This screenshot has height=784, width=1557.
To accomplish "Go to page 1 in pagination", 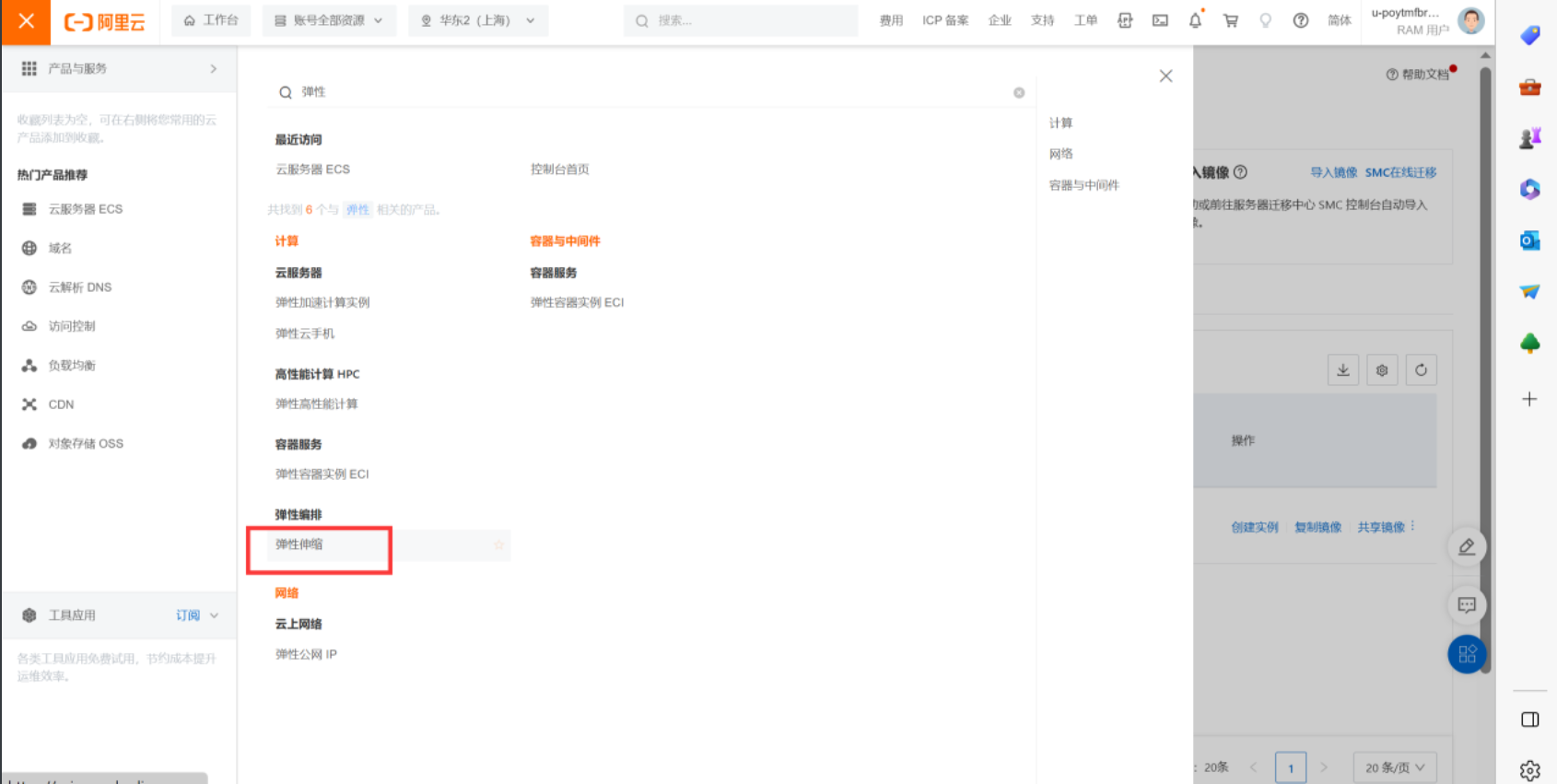I will tap(1291, 768).
